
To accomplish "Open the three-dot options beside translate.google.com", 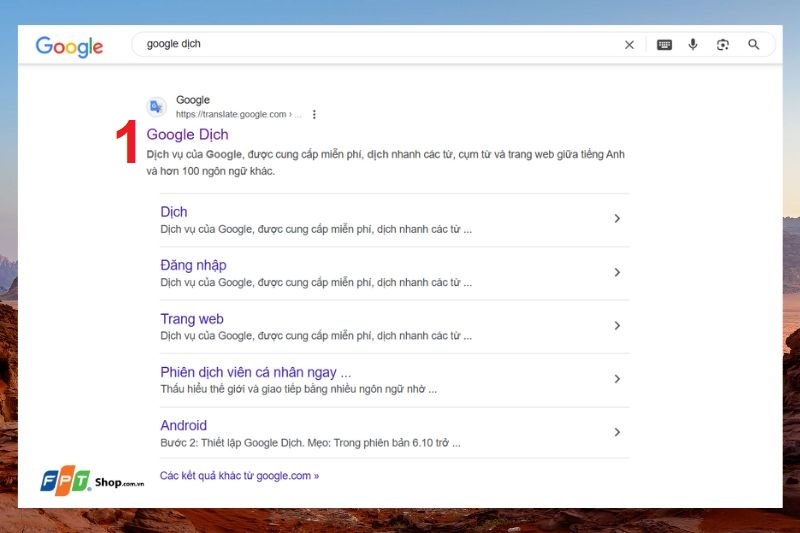I will [314, 114].
